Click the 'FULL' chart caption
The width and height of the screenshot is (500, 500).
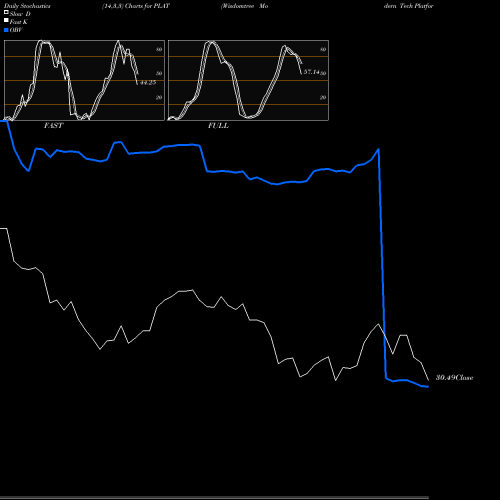pyautogui.click(x=218, y=126)
